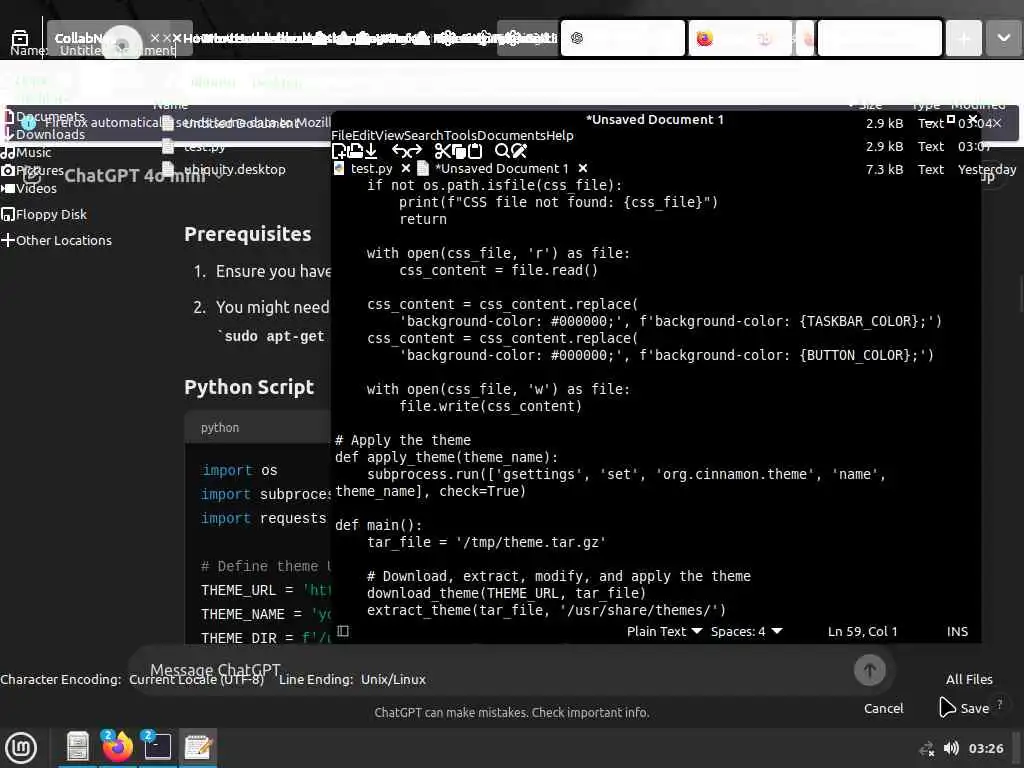Switch to text editor in taskbar
This screenshot has height=768, width=1024.
198,746
